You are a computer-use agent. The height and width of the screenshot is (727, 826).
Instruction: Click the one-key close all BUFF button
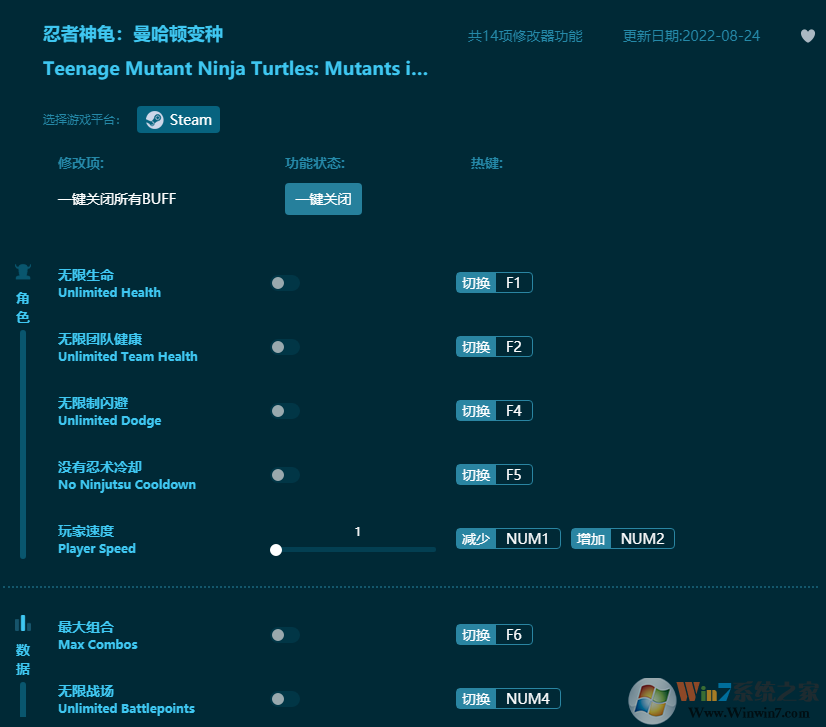tap(323, 199)
